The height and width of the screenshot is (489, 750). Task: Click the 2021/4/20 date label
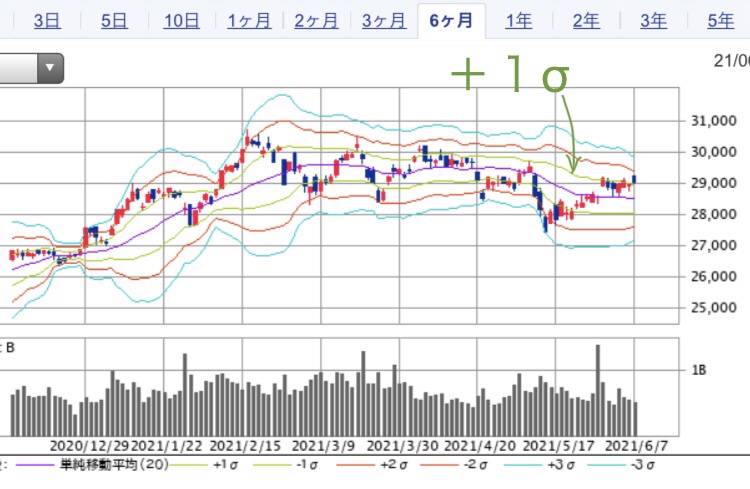pos(480,446)
